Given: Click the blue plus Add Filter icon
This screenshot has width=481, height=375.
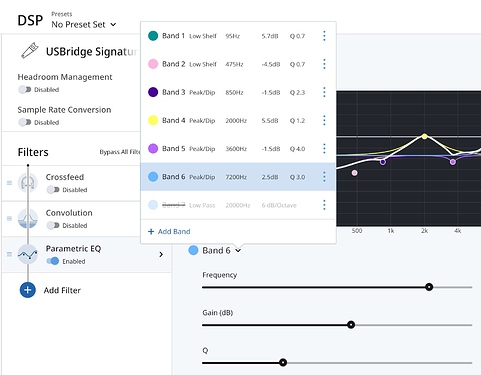Looking at the screenshot, I should pos(28,290).
